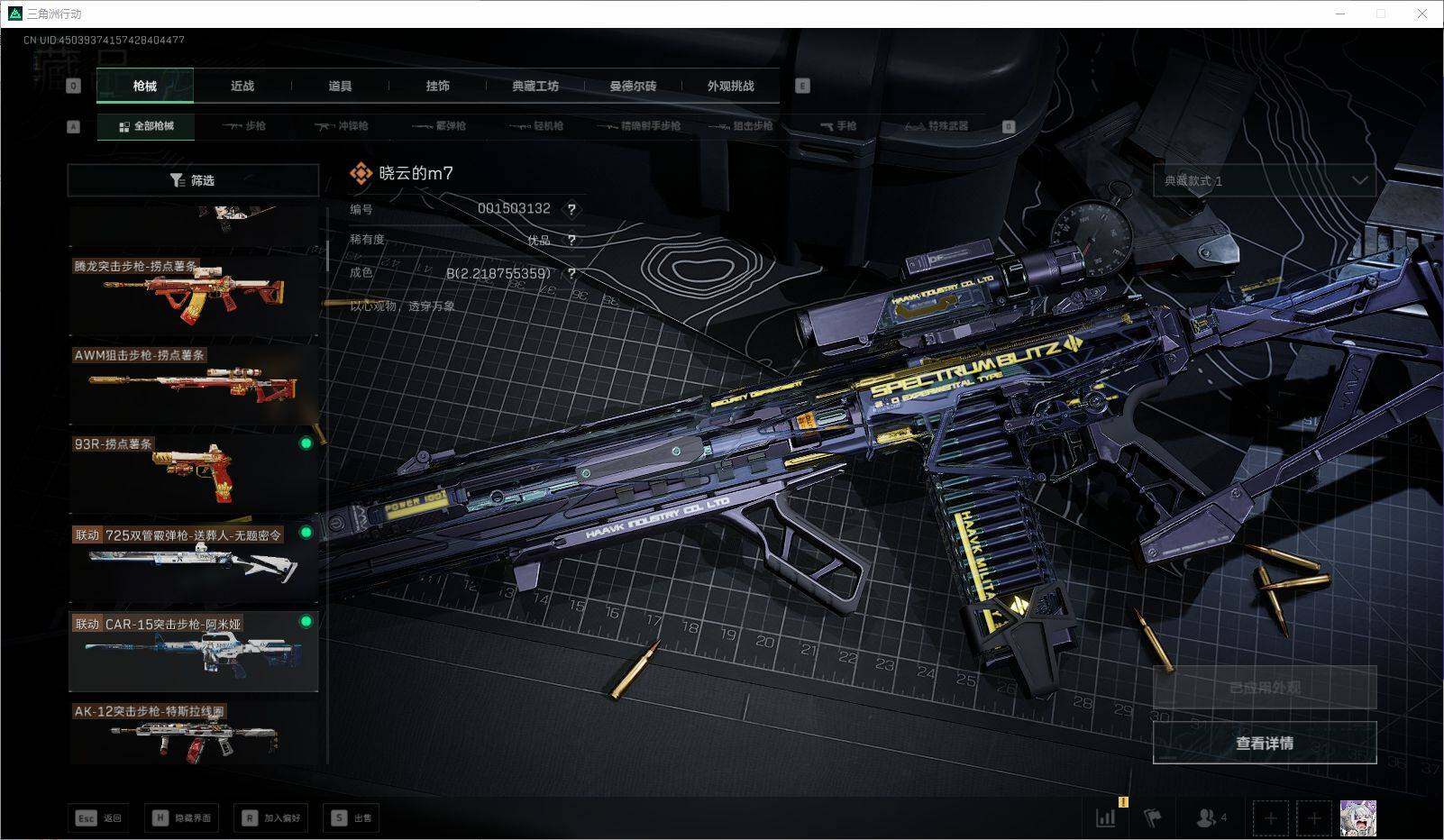Click the A previous-category key icon
This screenshot has height=840, width=1444.
click(x=73, y=127)
